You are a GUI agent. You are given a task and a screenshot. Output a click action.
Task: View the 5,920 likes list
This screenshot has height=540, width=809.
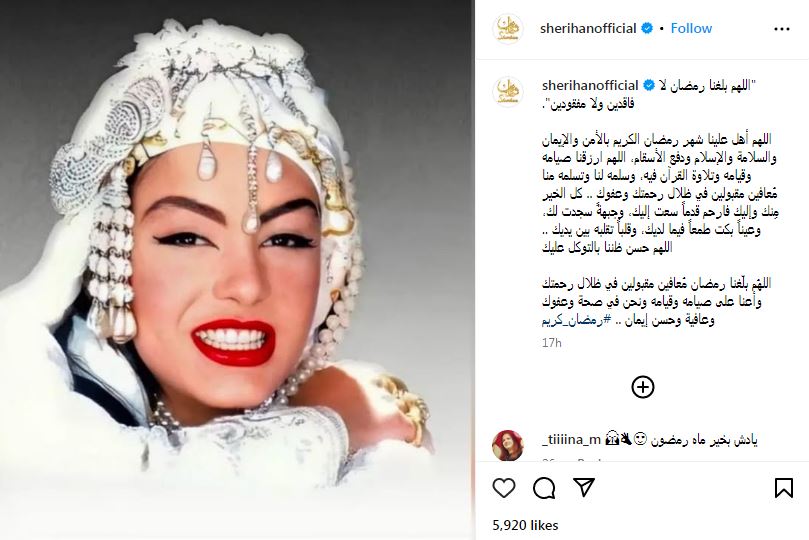coord(525,525)
